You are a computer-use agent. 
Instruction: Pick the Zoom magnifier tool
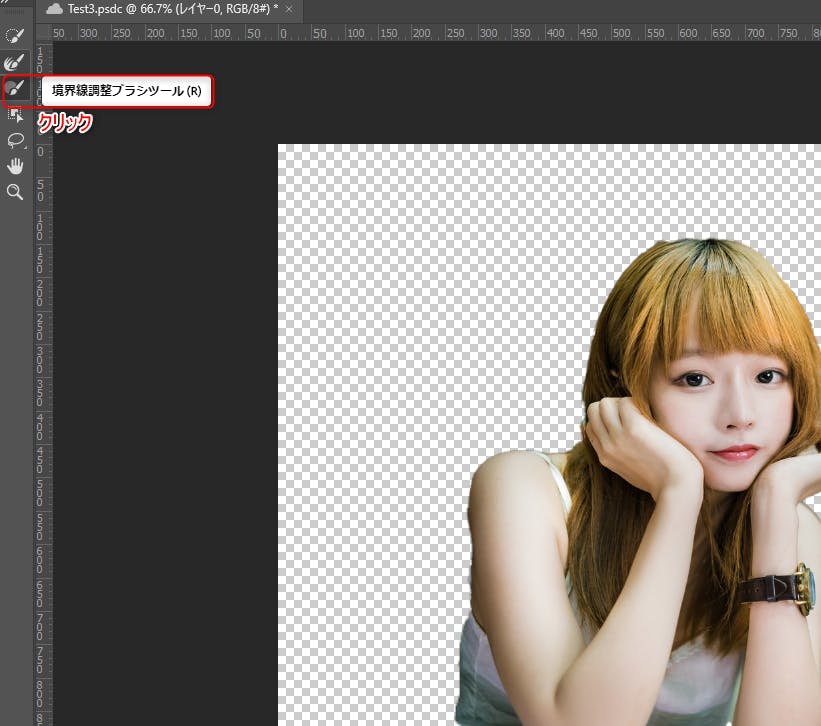coord(14,192)
